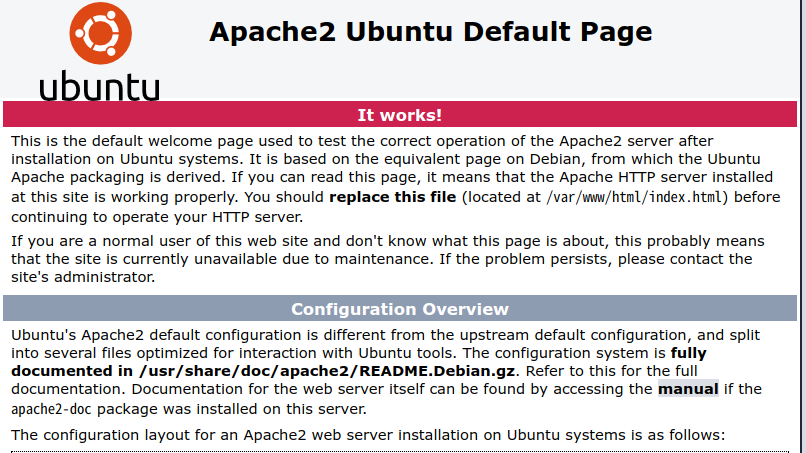Click the It works! banner heading
Image resolution: width=806 pixels, height=453 pixels.
(400, 115)
